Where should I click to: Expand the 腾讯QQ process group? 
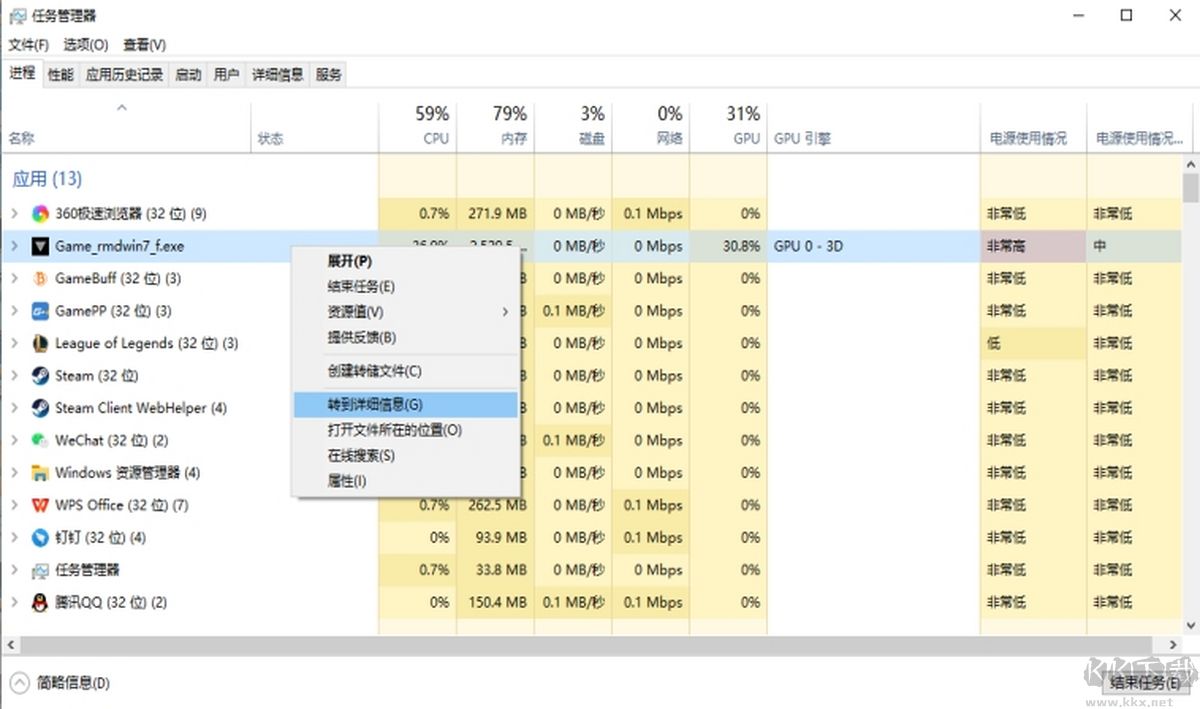point(14,602)
